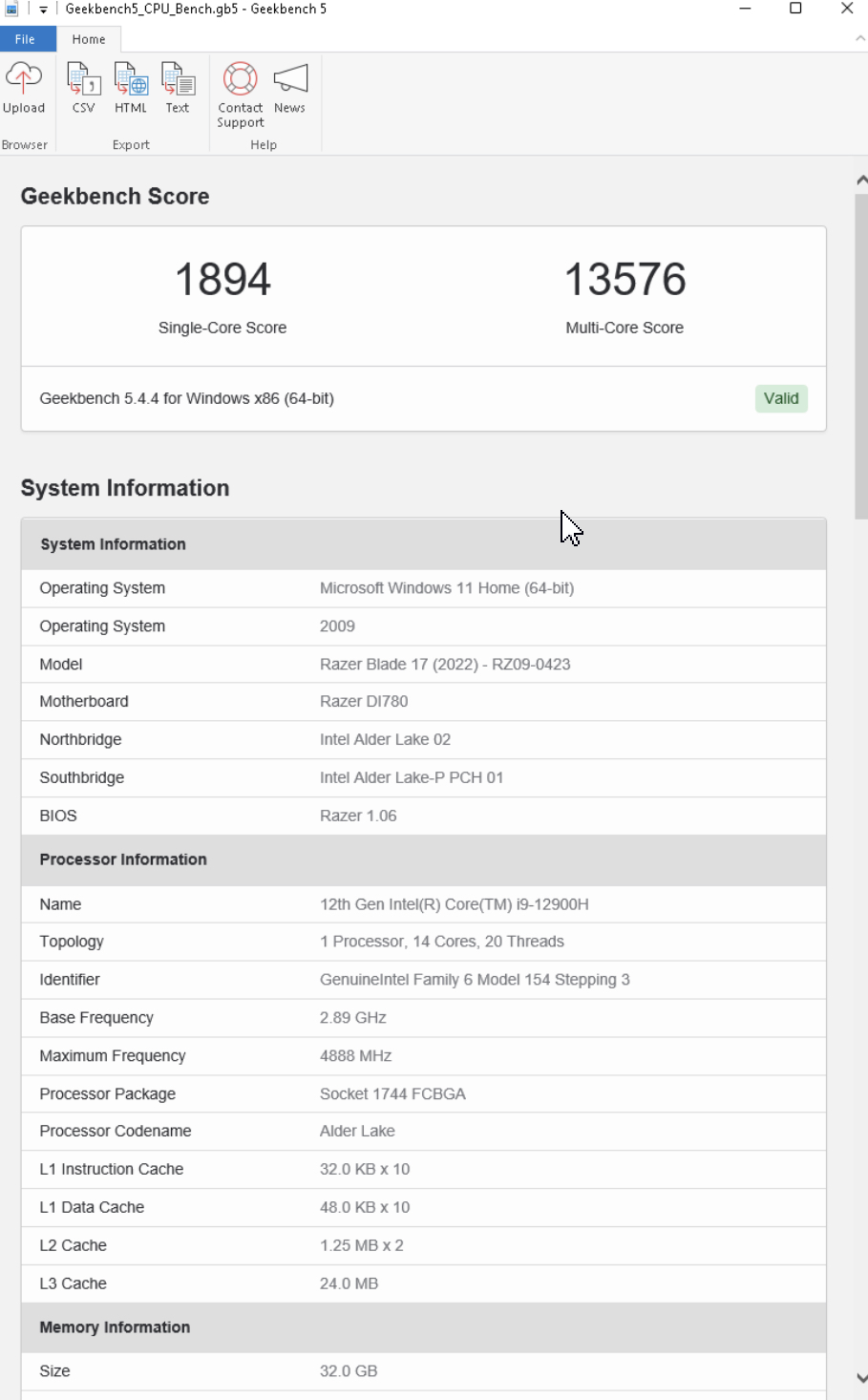Viewport: 868px width, 1400px height.
Task: Click the Processor Information table header
Action: 424,859
